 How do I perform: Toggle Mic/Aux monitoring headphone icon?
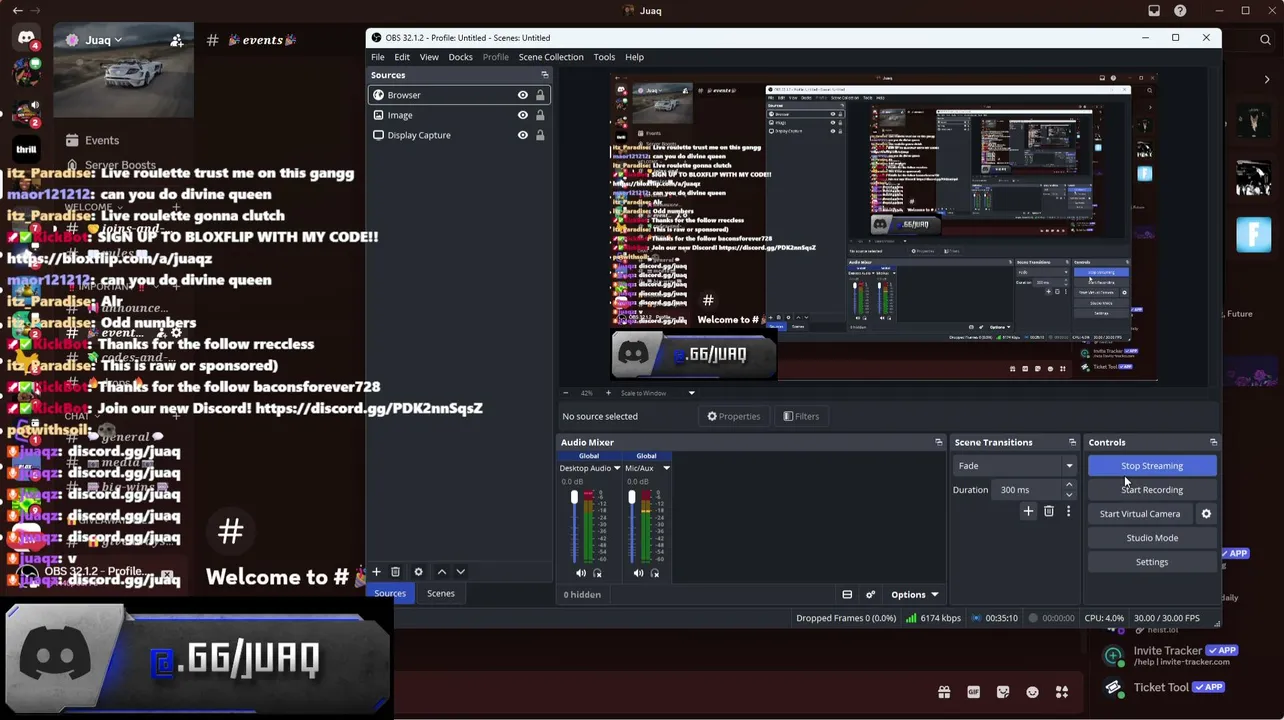click(x=655, y=573)
